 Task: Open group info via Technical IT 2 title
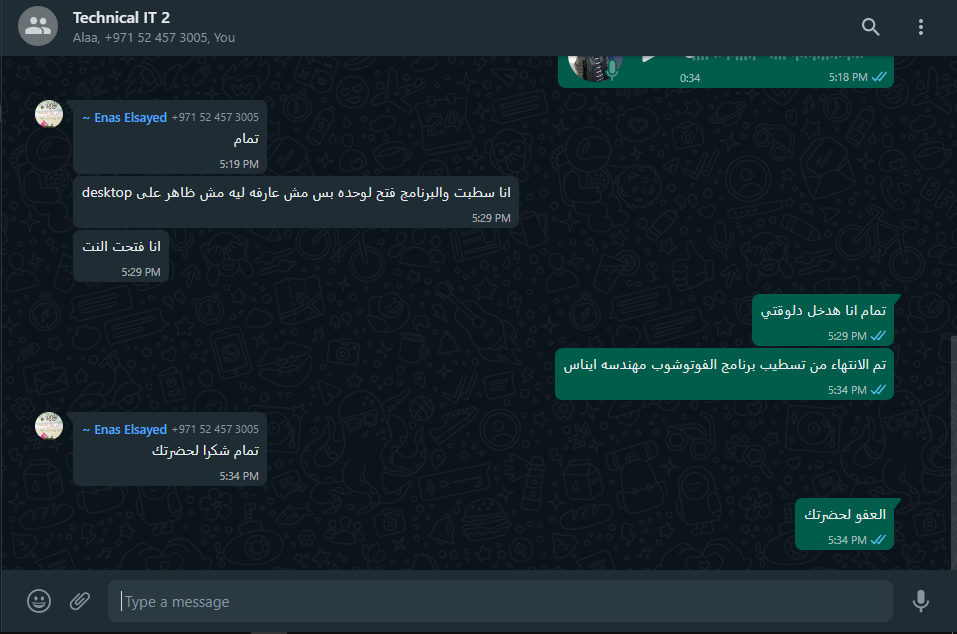tap(121, 18)
